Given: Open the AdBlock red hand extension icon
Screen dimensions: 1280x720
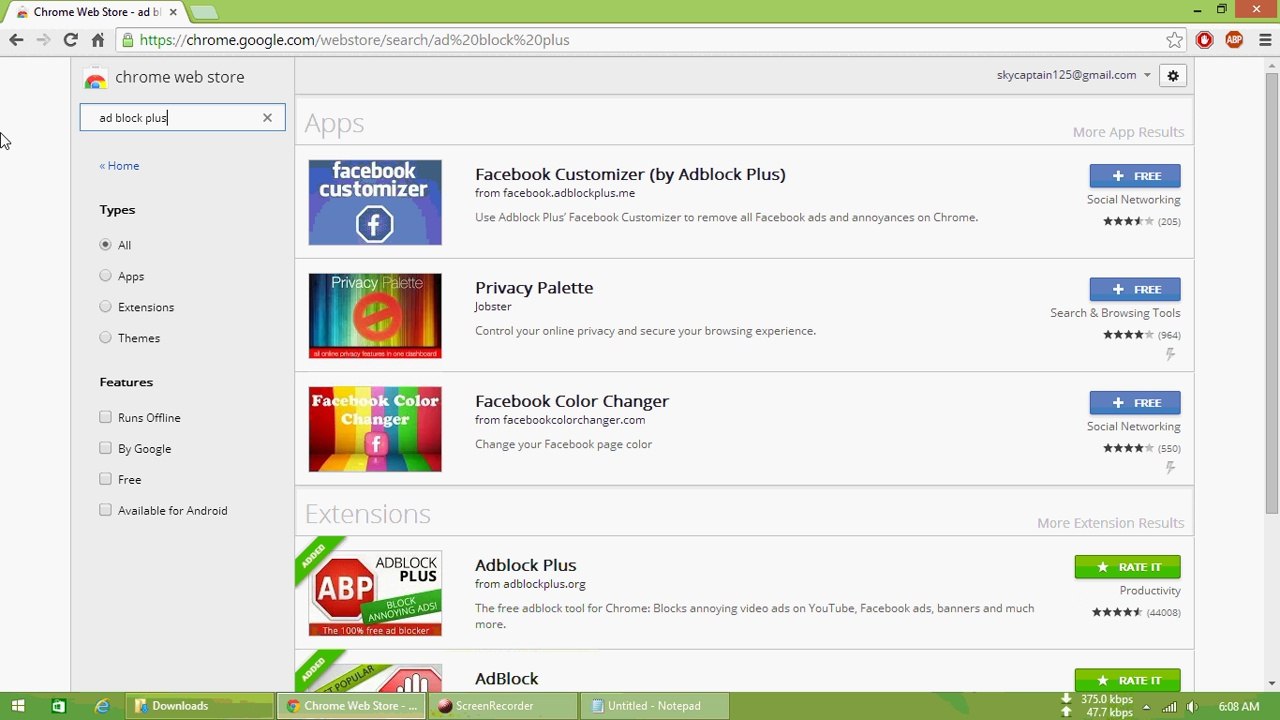Looking at the screenshot, I should coord(1204,40).
